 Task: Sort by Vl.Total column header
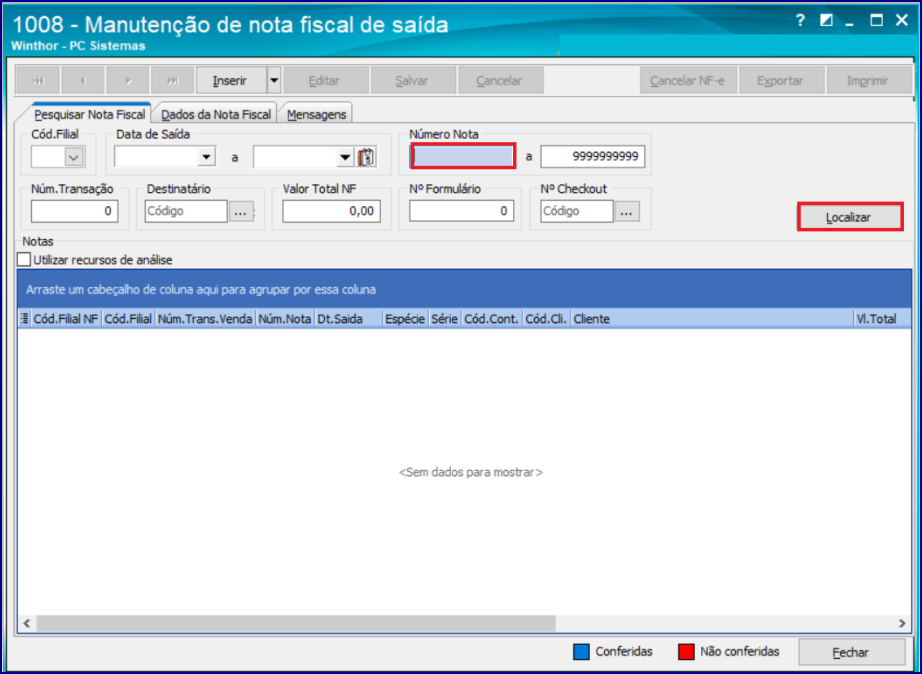[x=882, y=319]
